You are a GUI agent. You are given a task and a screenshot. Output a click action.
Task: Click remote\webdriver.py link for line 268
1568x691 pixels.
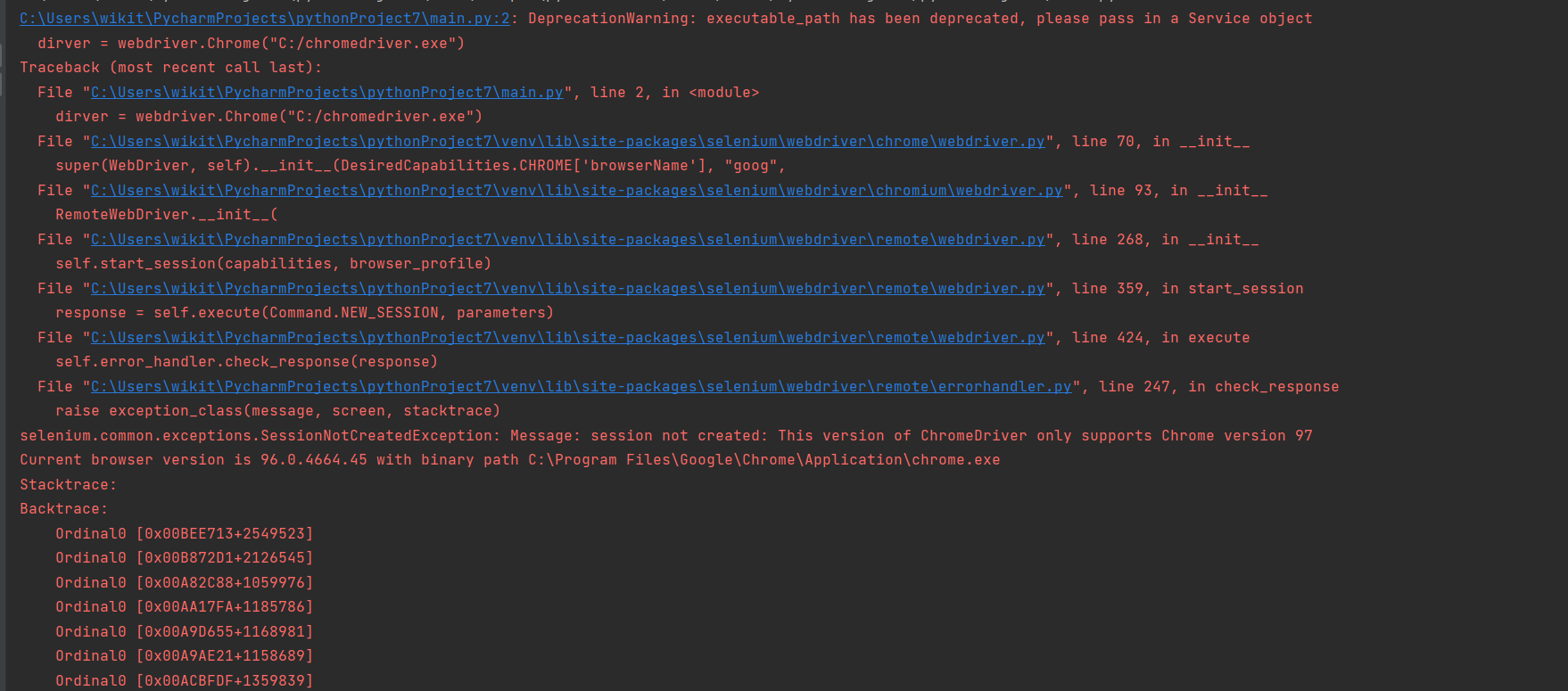pos(567,240)
